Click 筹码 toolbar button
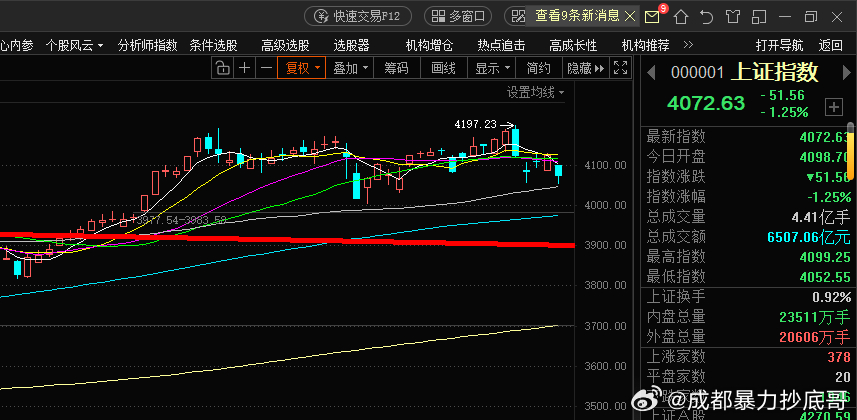 396,68
